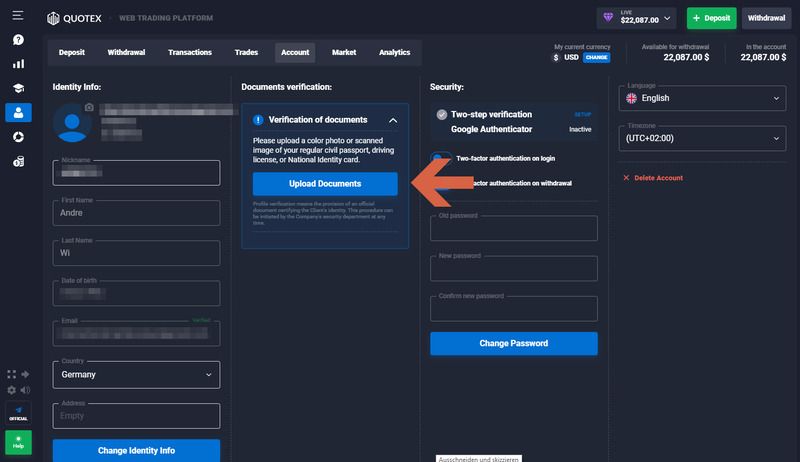Click the Delete Account link
The image size is (800, 462).
pyautogui.click(x=658, y=178)
